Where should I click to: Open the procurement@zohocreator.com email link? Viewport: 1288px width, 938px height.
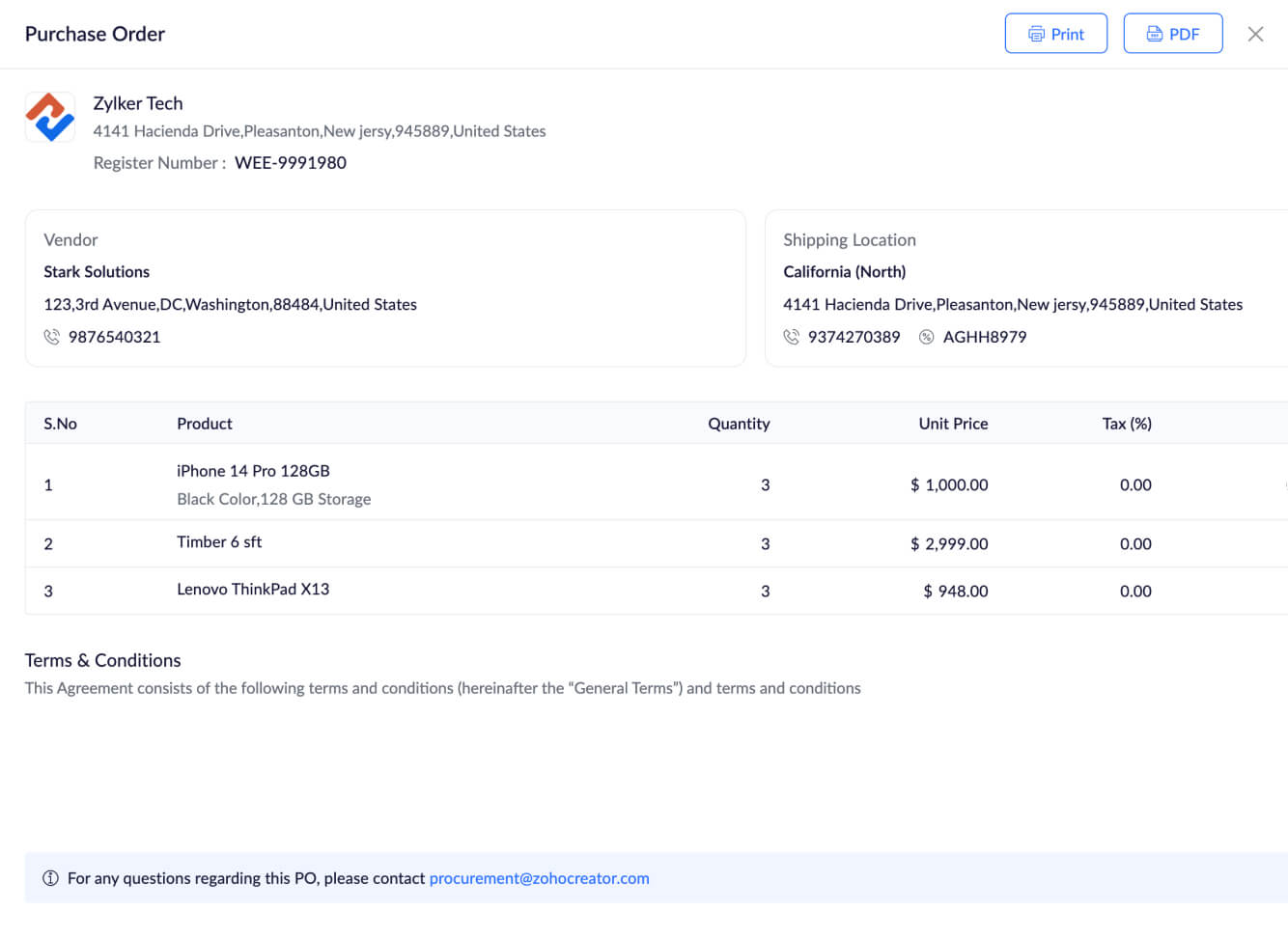(x=539, y=878)
